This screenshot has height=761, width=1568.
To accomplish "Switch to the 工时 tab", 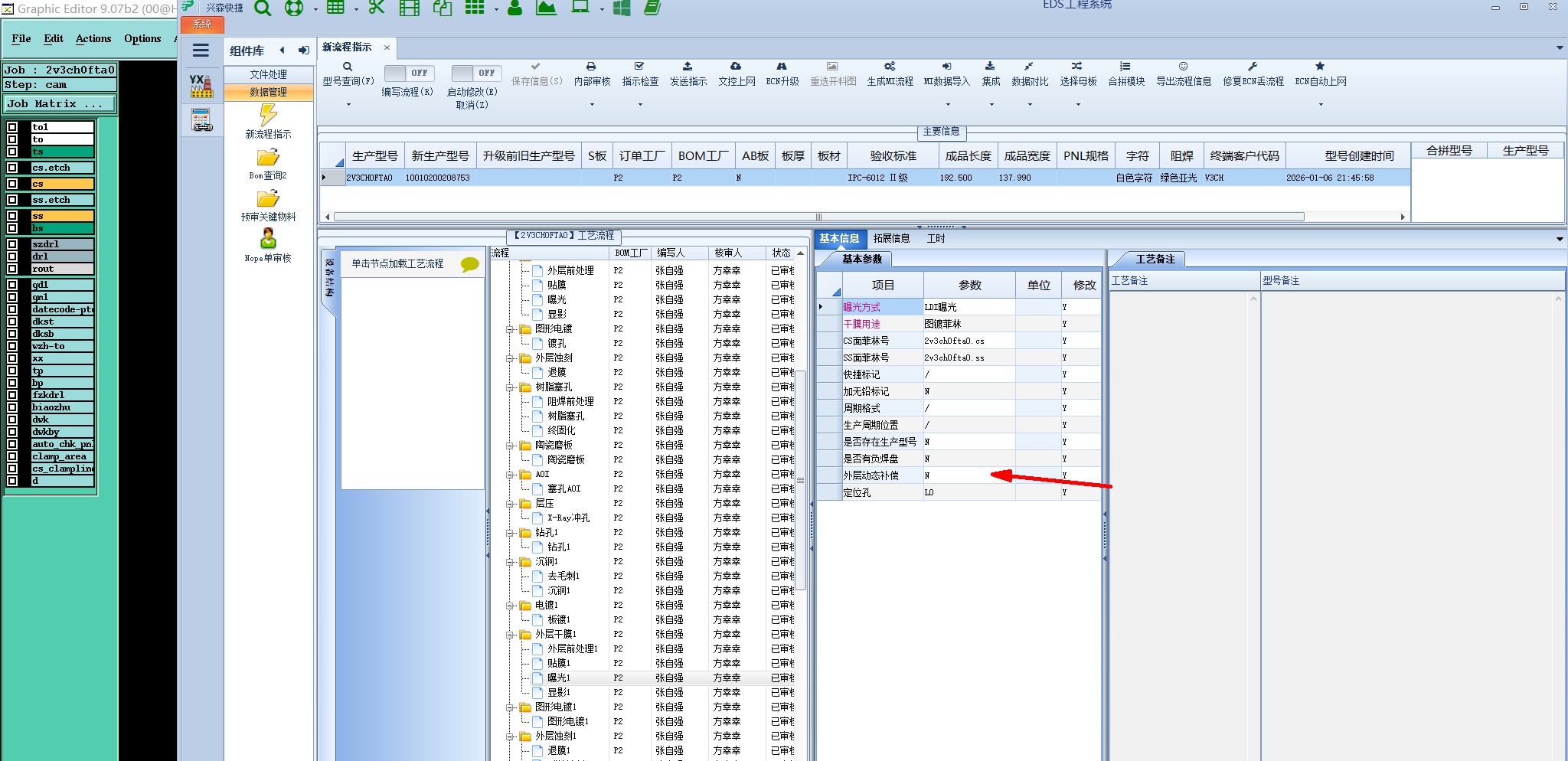I will [936, 238].
